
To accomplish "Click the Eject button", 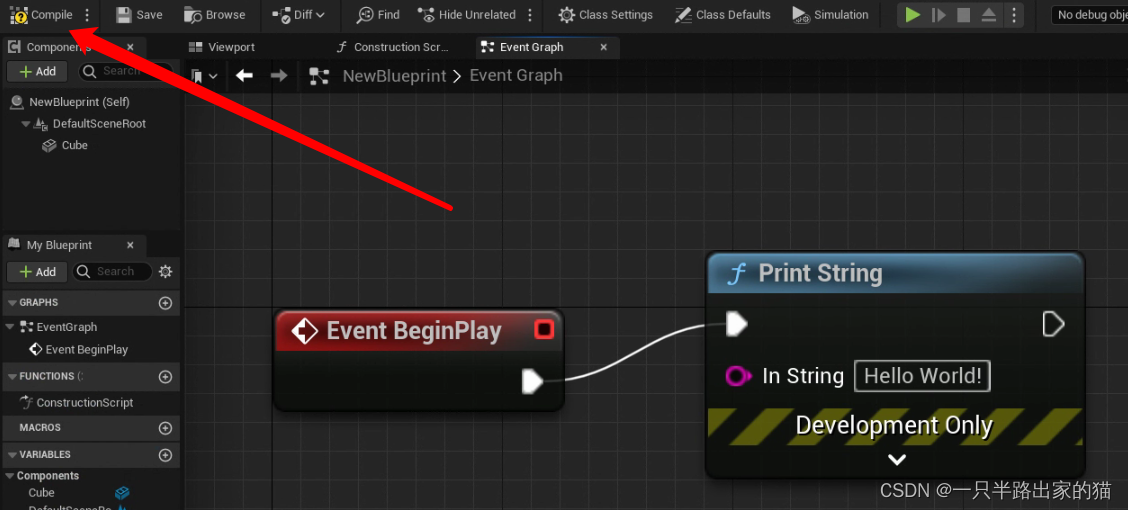I will click(989, 14).
